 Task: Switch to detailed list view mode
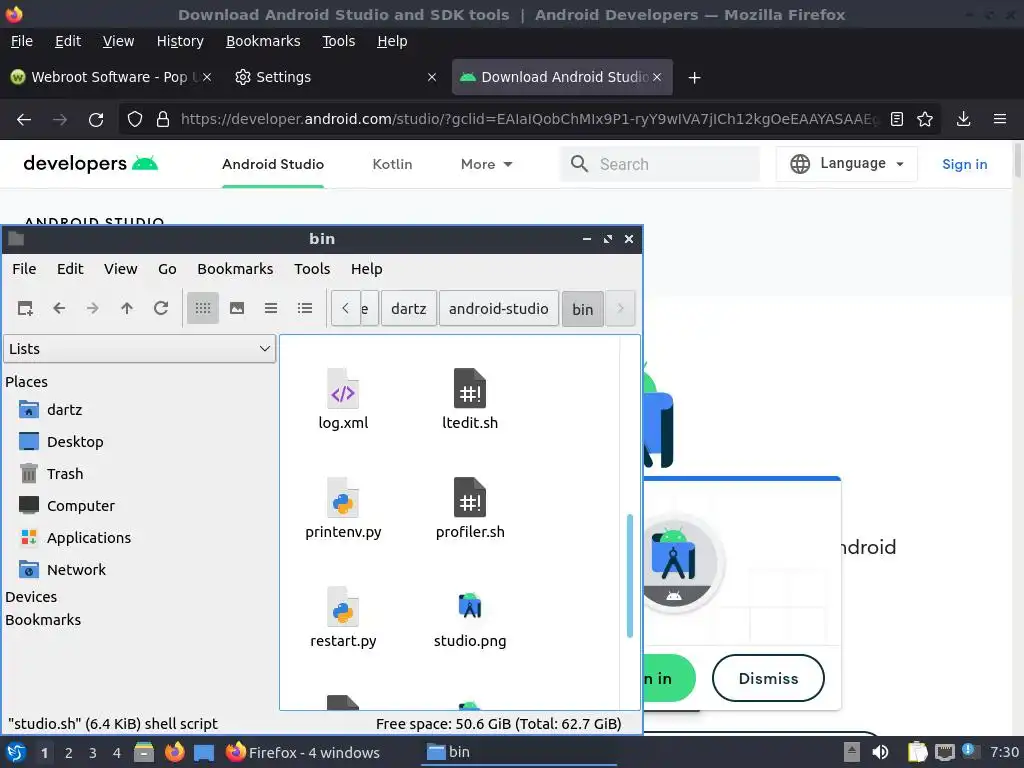tap(305, 308)
